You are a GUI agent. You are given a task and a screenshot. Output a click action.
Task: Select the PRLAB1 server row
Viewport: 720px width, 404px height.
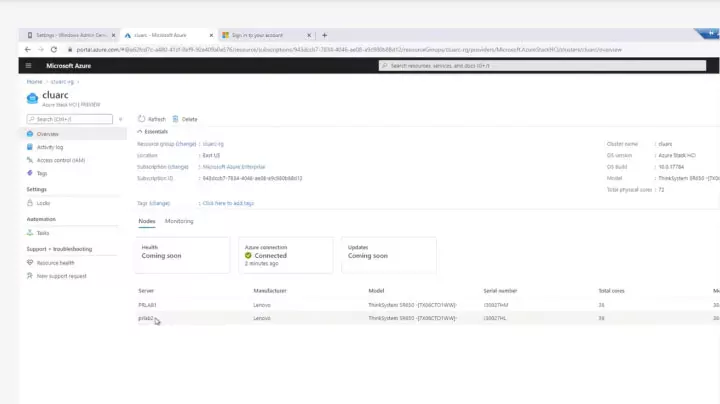428,305
